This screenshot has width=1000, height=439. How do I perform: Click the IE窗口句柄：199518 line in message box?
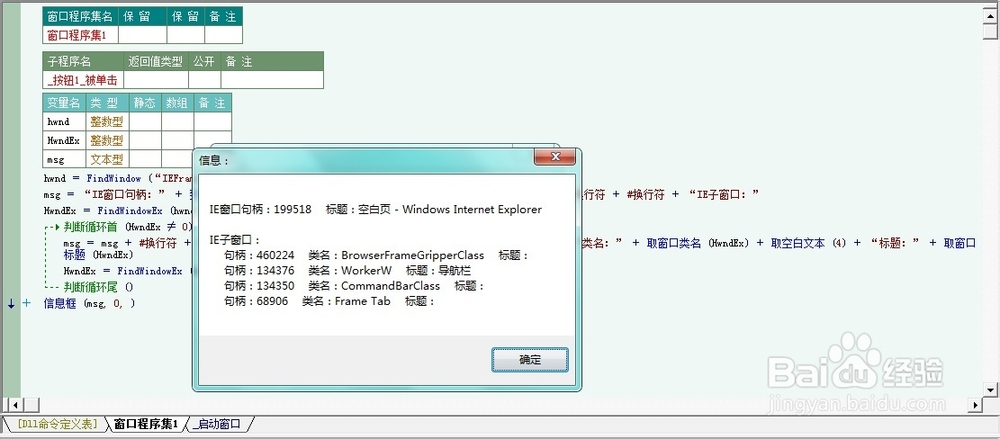[x=376, y=209]
